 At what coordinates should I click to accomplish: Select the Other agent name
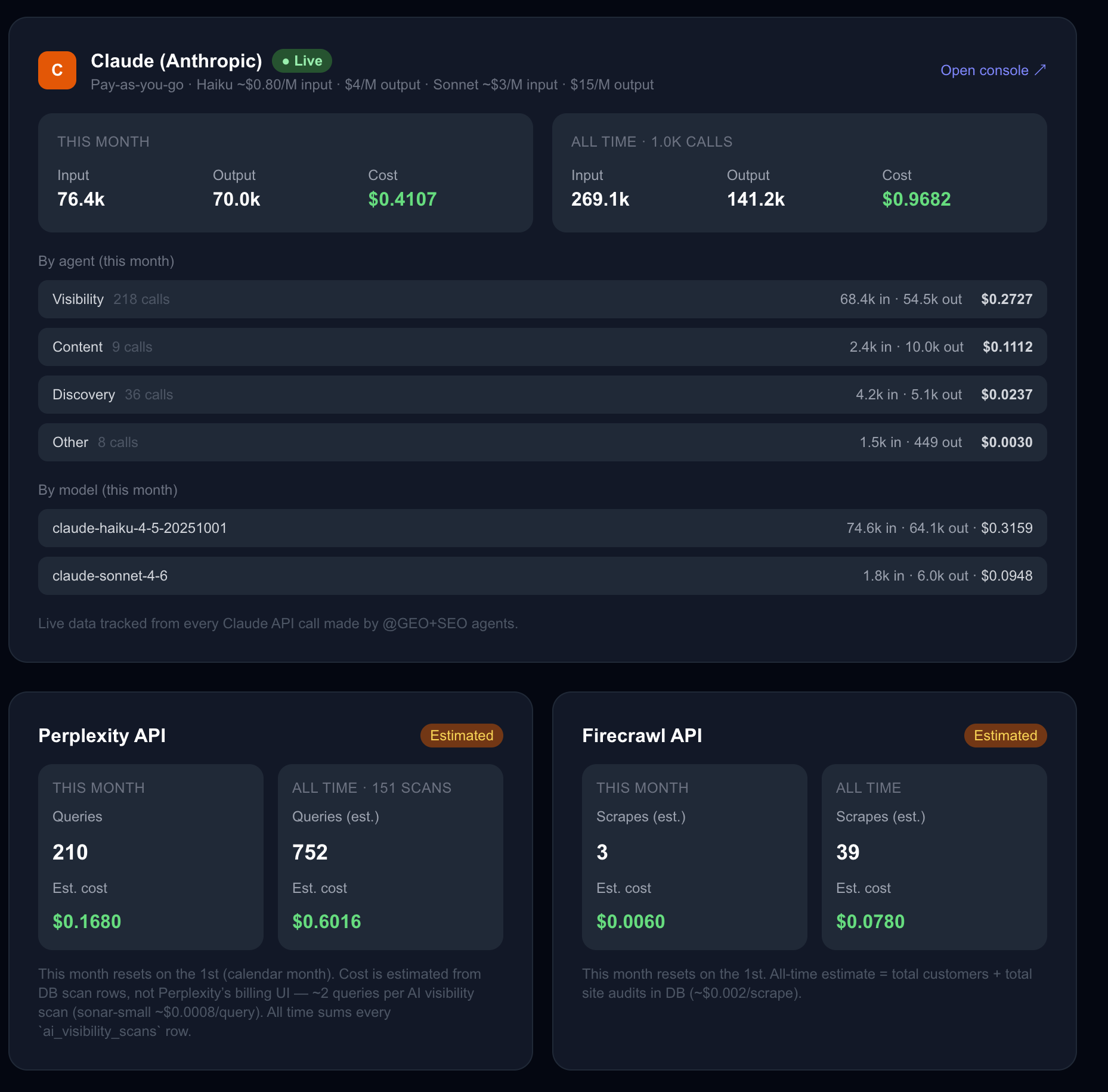click(70, 442)
